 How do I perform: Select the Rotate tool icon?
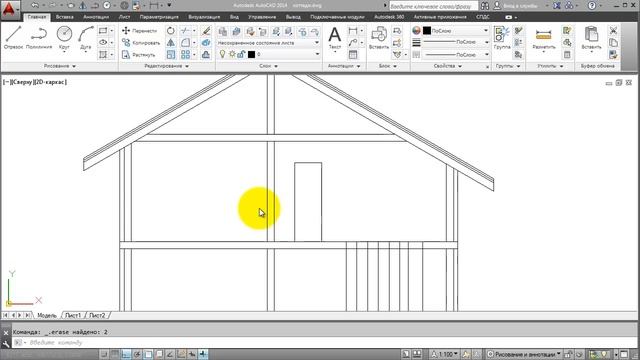(171, 31)
